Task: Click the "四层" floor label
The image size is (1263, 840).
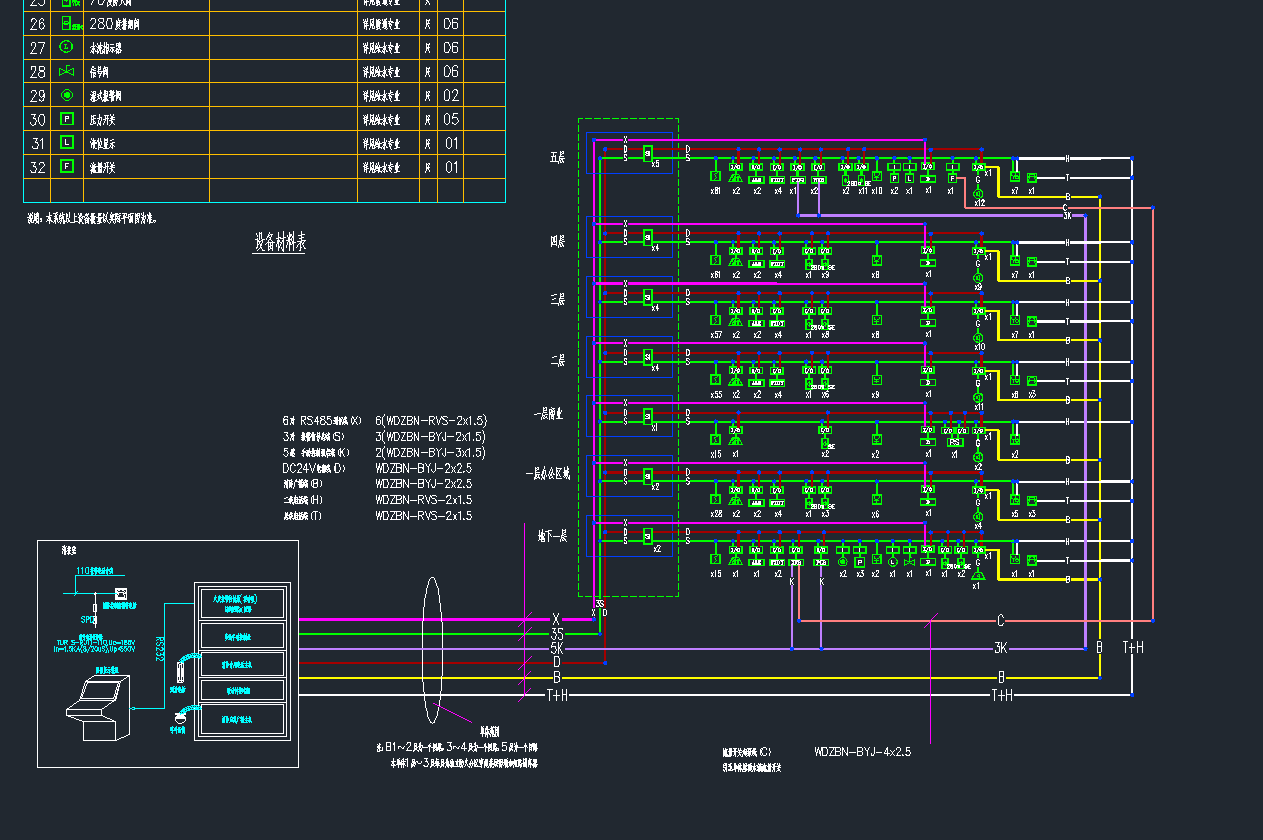Action: (558, 241)
